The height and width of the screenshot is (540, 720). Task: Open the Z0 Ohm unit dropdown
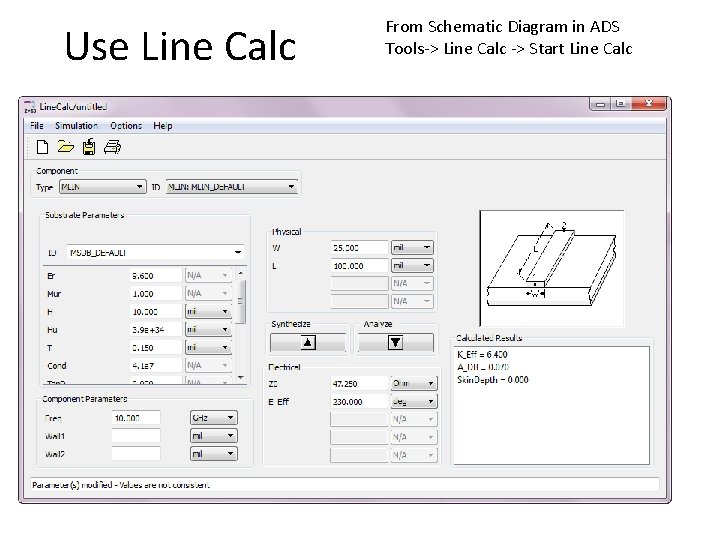click(x=414, y=383)
